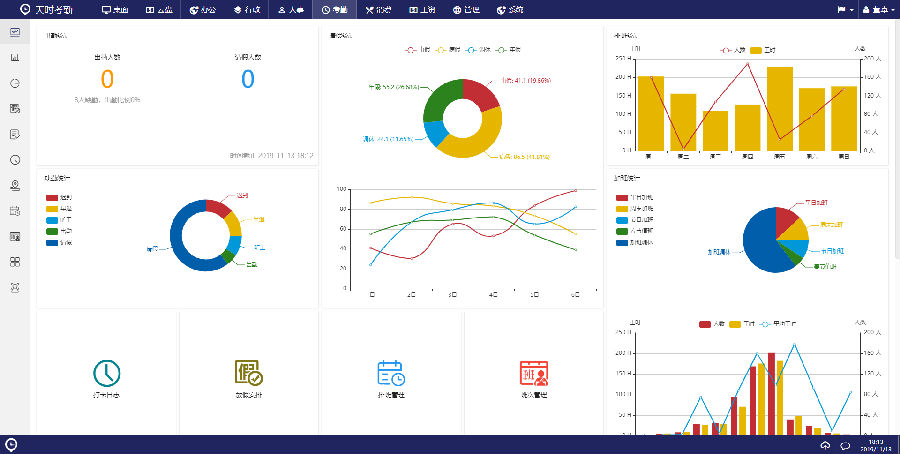The width and height of the screenshot is (900, 454).
Task: Click the 天时考勤 logo in top-left corner
Action: [46, 10]
